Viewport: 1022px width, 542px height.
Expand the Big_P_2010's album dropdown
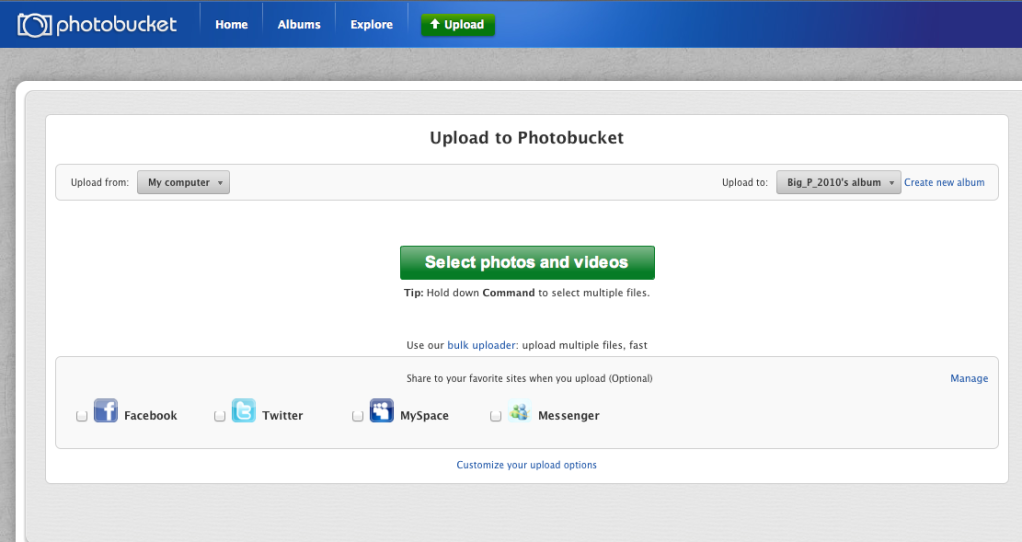tap(838, 182)
